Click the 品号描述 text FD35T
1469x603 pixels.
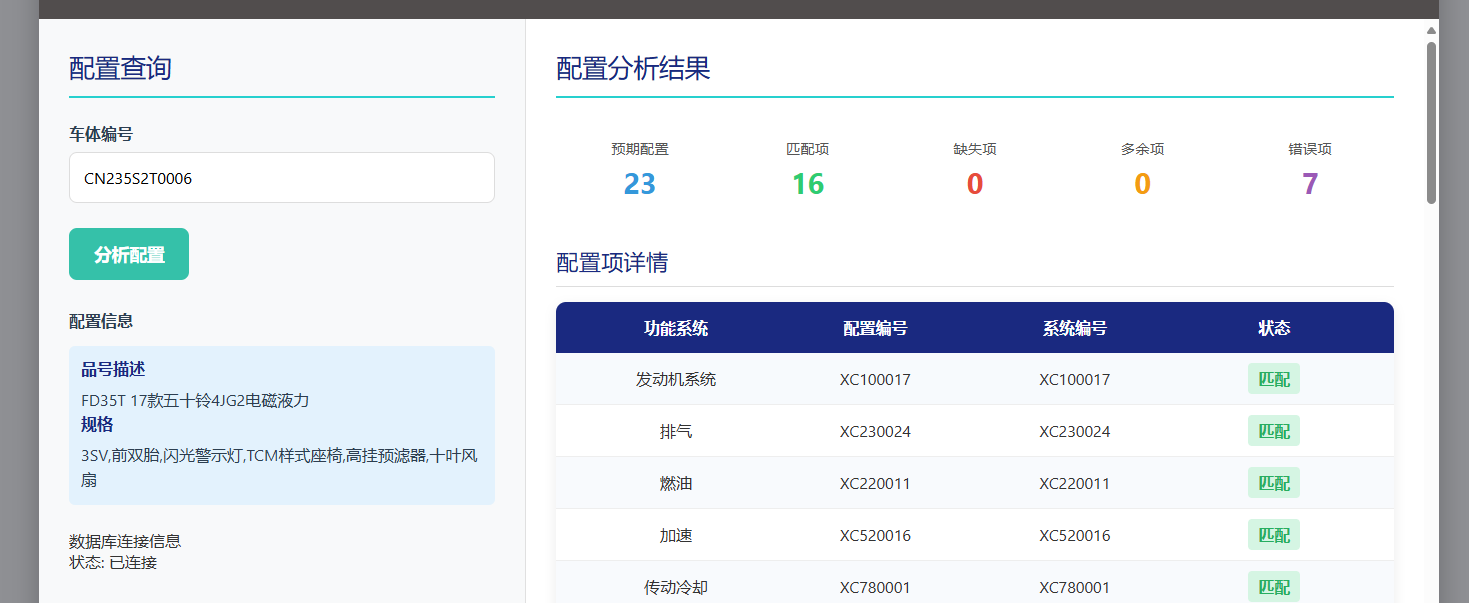tap(195, 401)
